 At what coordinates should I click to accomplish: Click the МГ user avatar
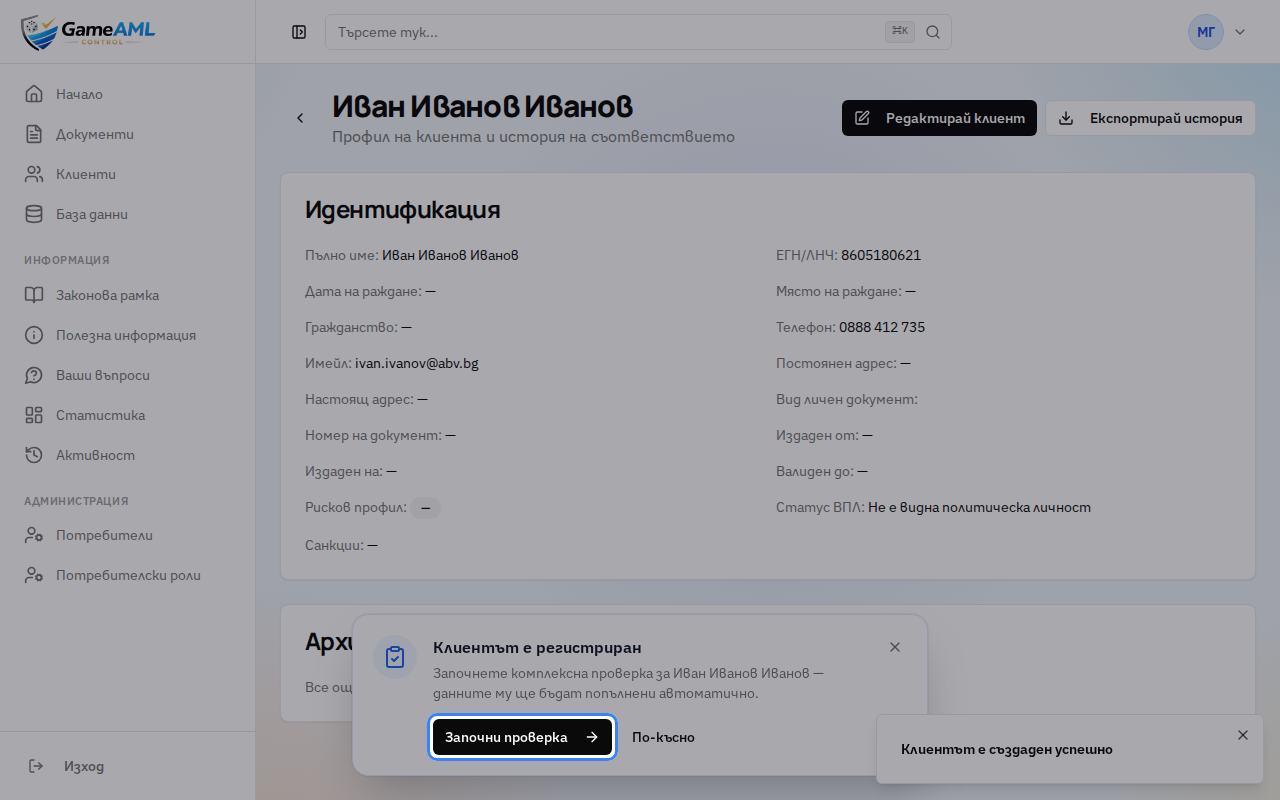point(1206,32)
